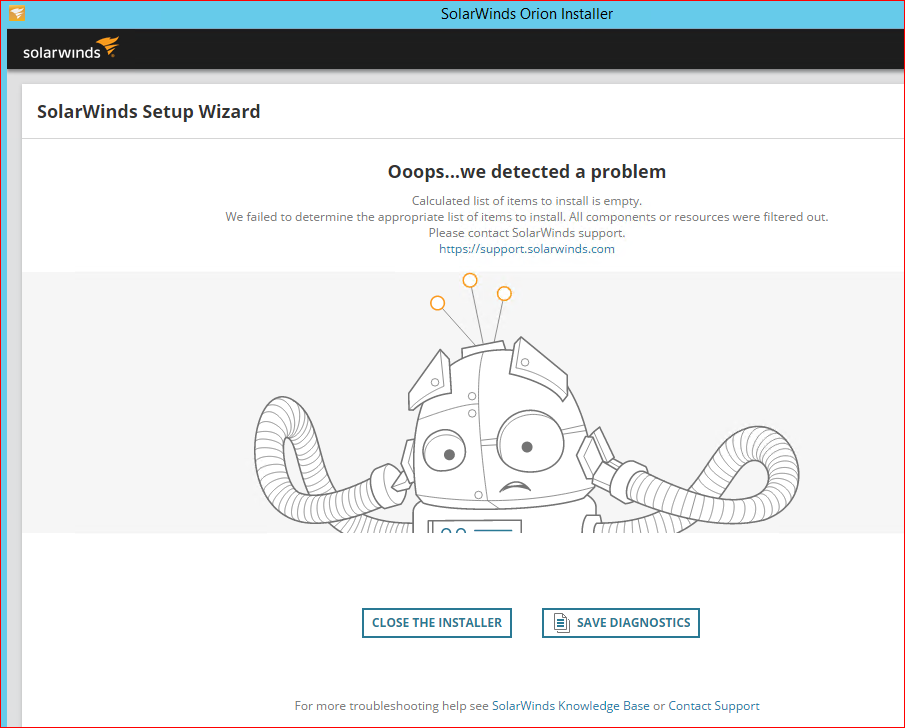Click the confused robot illustration
The width and height of the screenshot is (905, 728).
click(526, 403)
